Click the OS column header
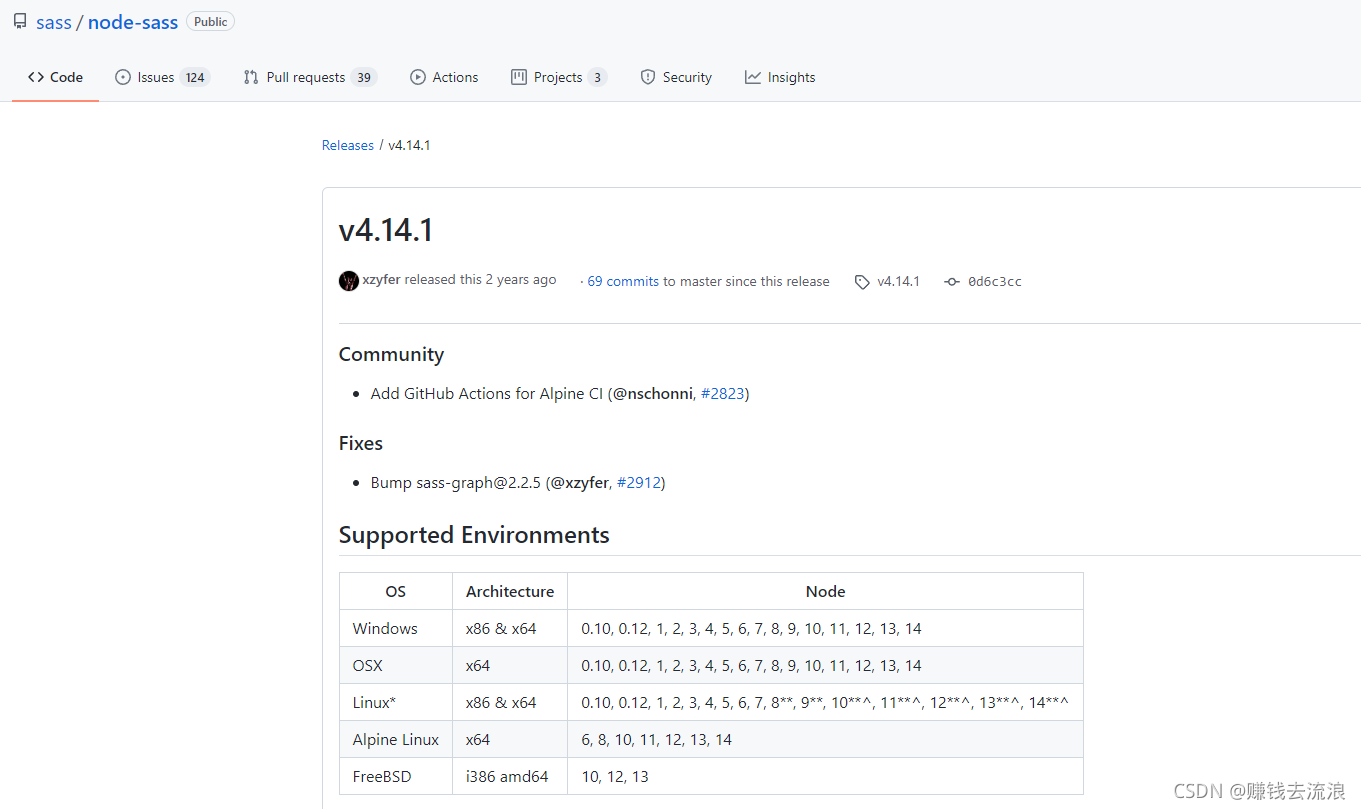 (396, 592)
